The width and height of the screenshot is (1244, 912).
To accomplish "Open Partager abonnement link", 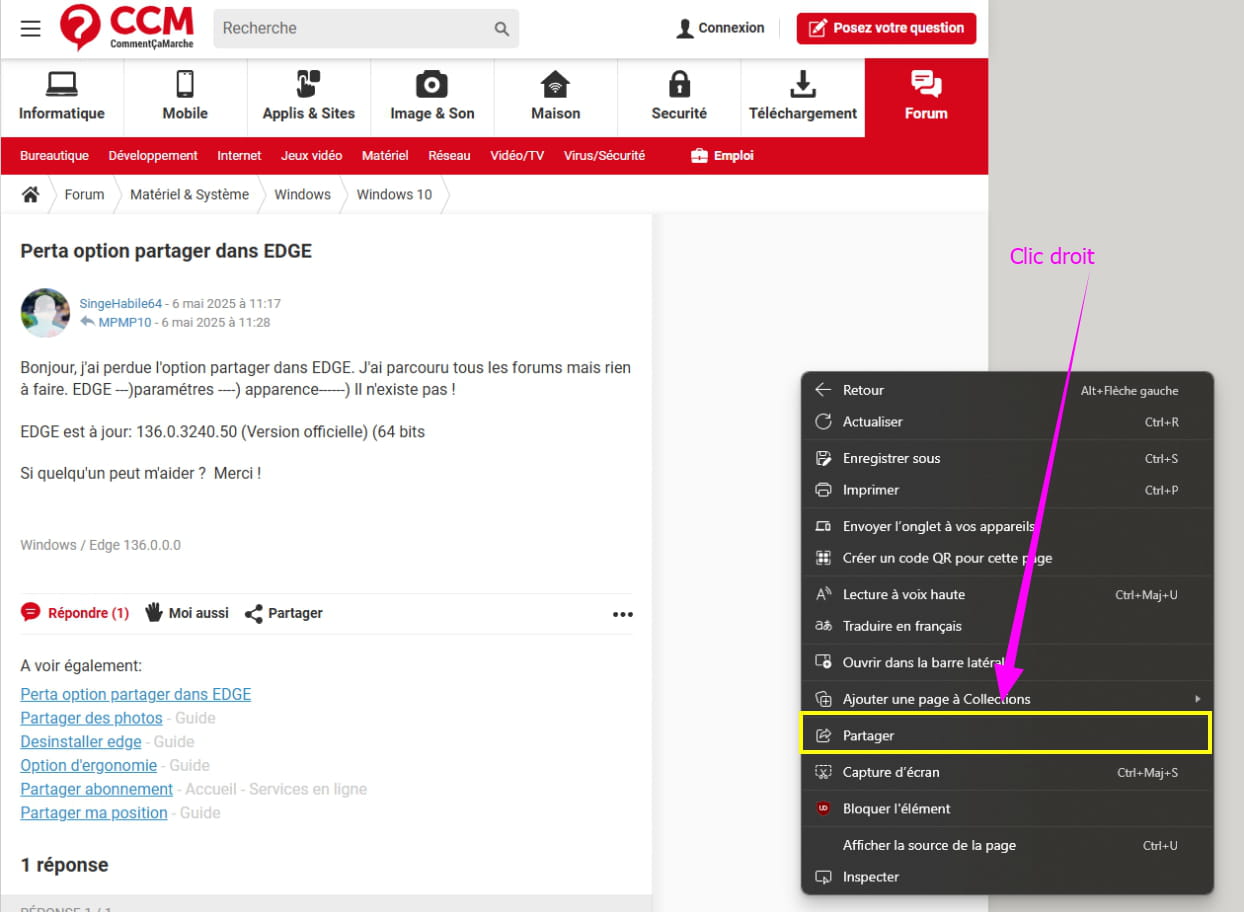I will pos(97,789).
